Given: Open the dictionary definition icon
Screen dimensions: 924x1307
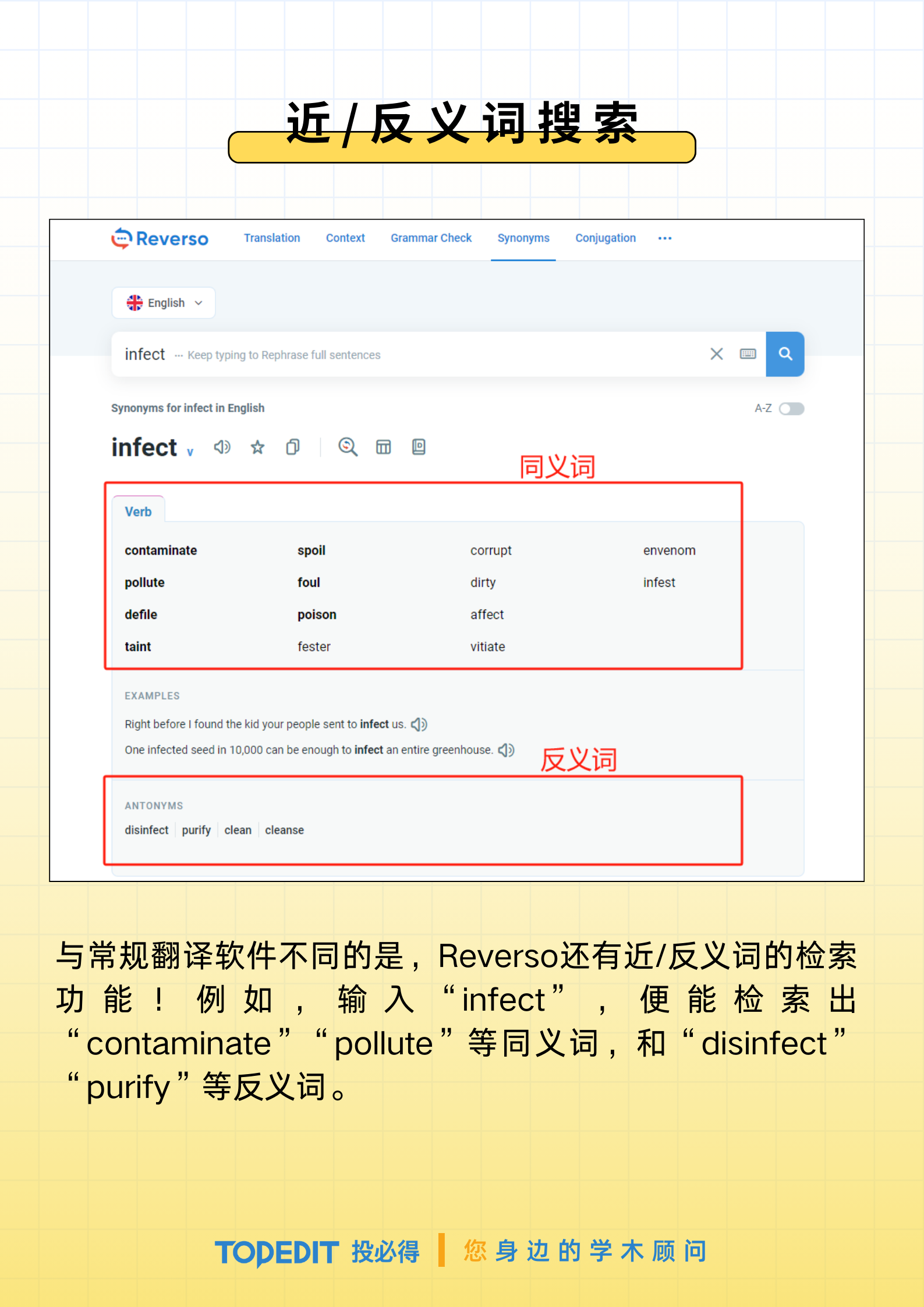Looking at the screenshot, I should pyautogui.click(x=419, y=447).
